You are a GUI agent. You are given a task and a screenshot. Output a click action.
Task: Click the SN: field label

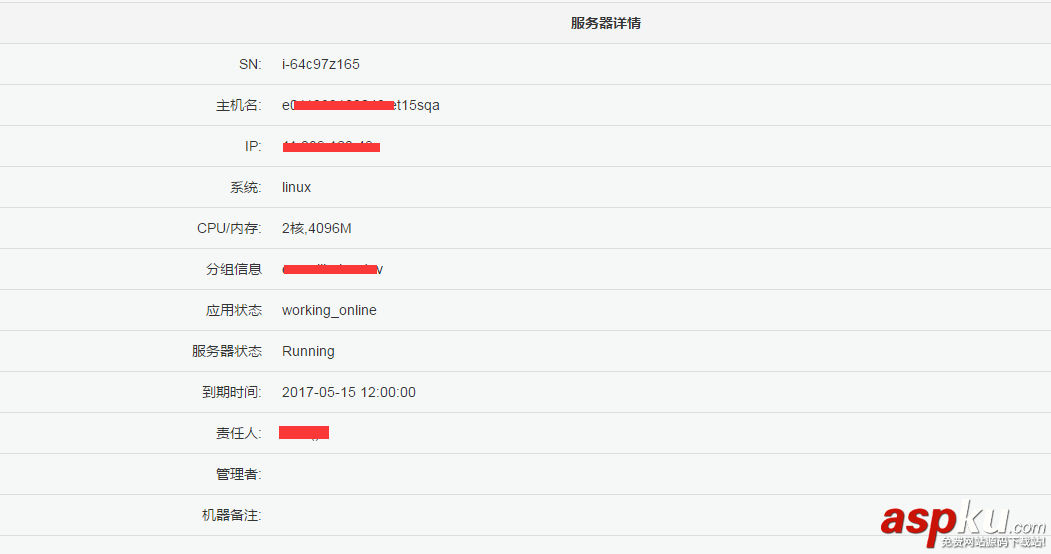point(249,64)
